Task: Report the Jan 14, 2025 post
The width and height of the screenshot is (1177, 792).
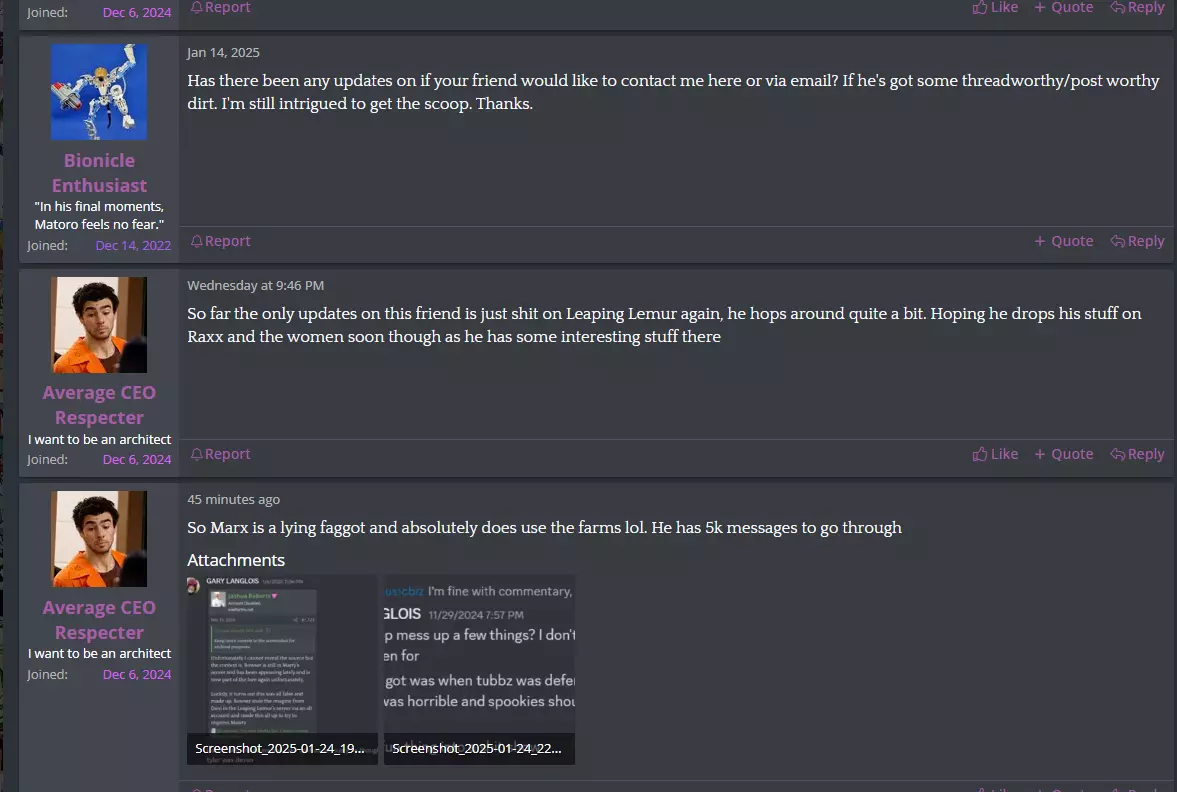Action: pos(221,241)
